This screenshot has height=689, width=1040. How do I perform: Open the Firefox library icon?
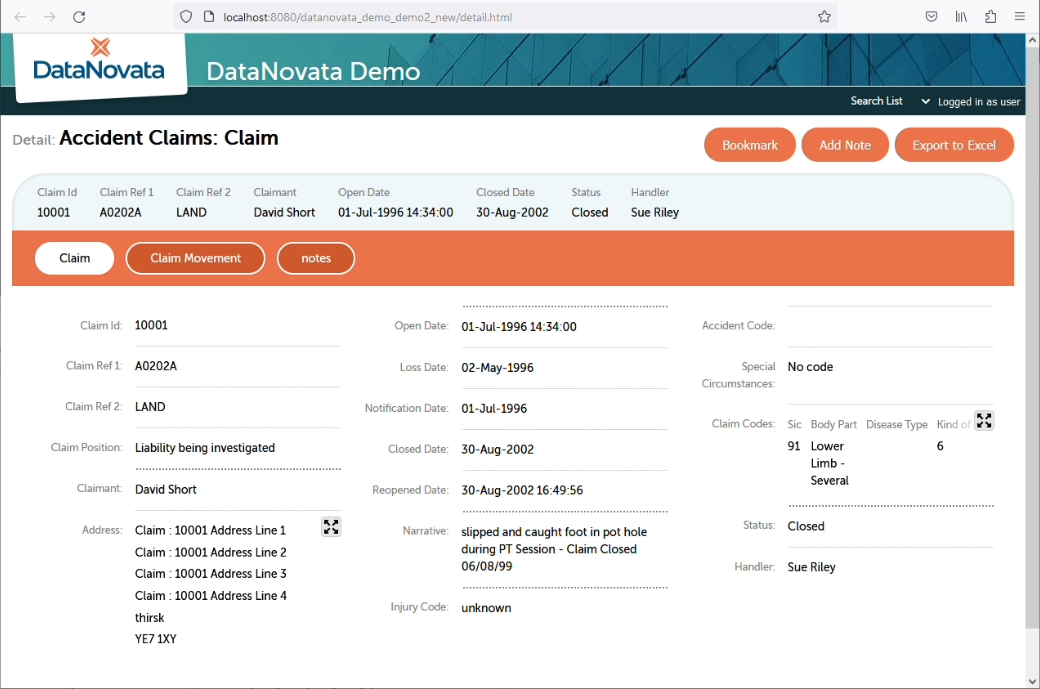click(x=960, y=16)
